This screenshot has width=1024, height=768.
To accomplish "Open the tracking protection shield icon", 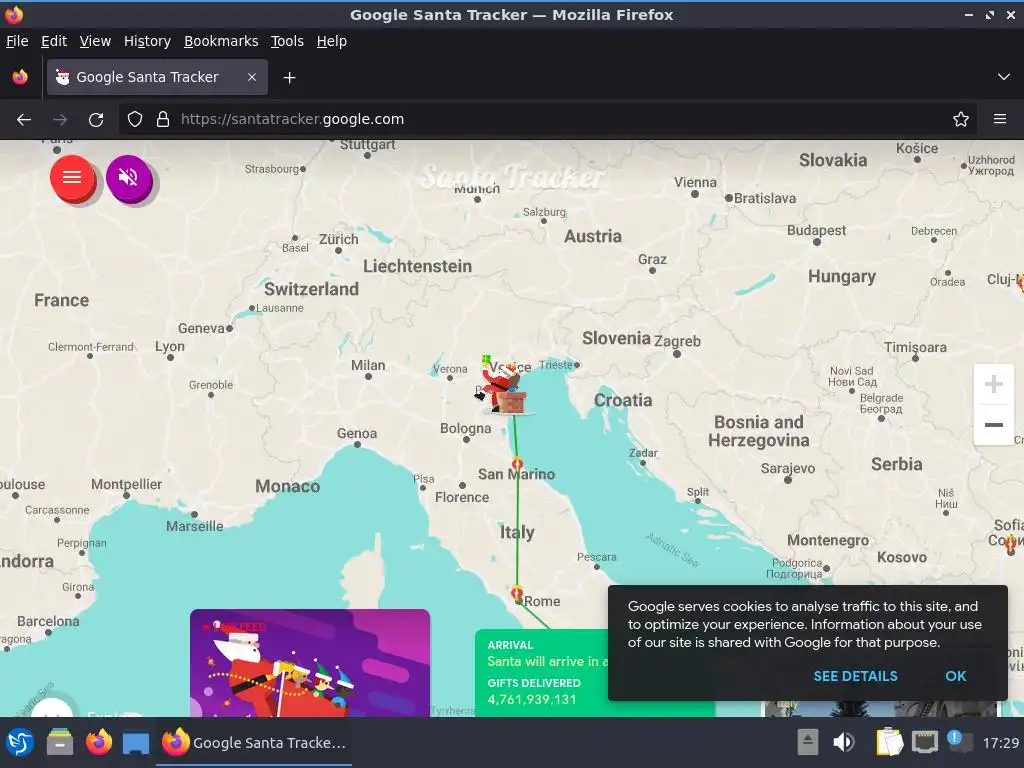I will (x=135, y=120).
